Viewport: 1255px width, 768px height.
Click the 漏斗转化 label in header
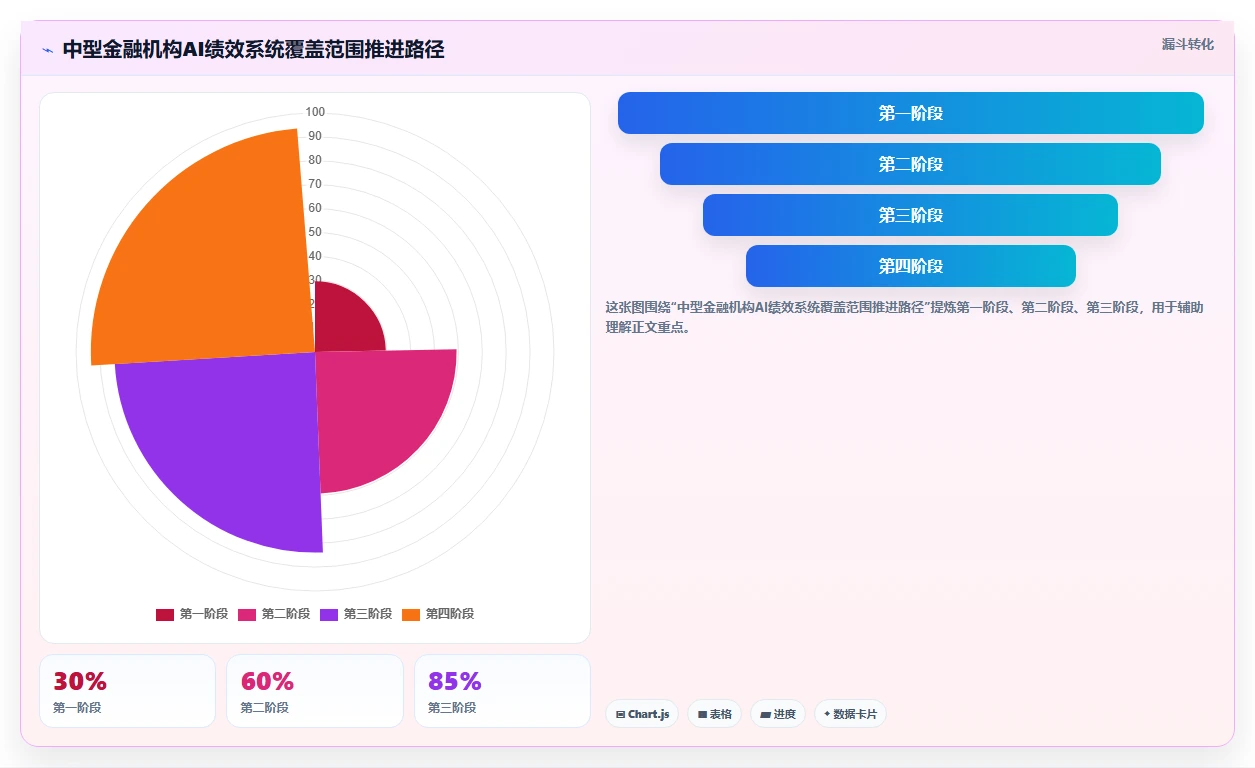tap(1188, 44)
